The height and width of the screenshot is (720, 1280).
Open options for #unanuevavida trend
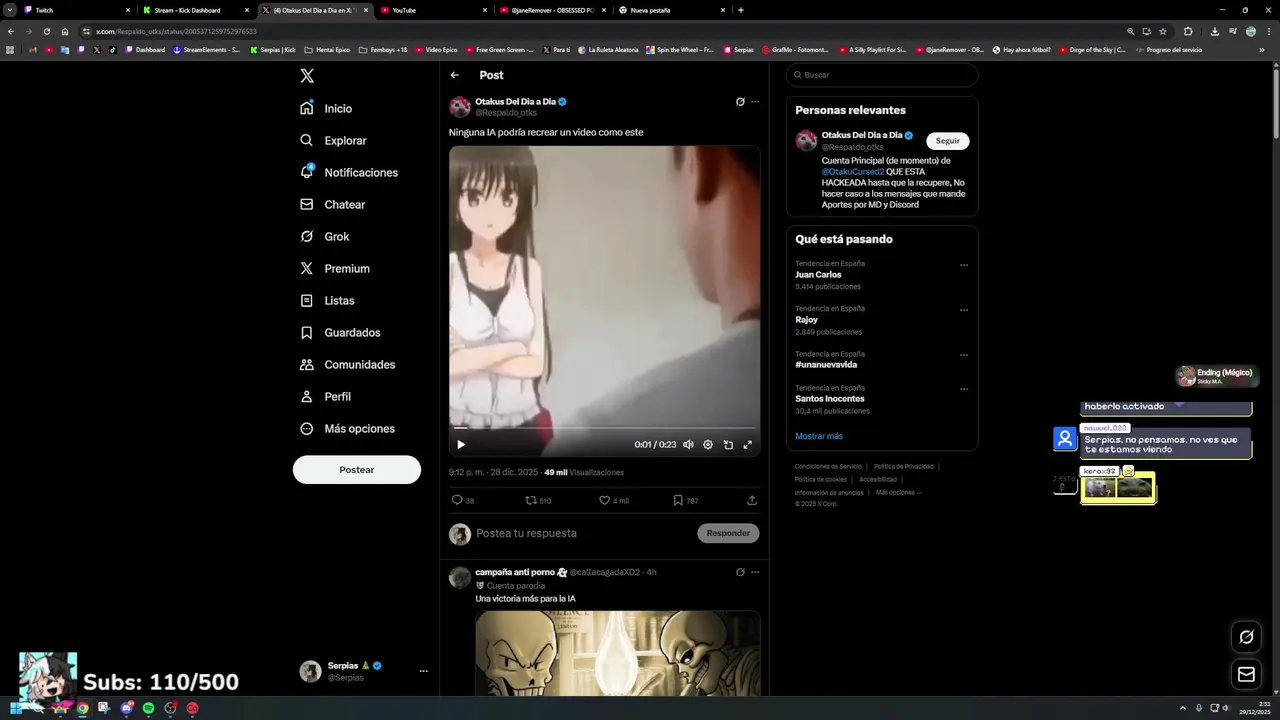[964, 355]
